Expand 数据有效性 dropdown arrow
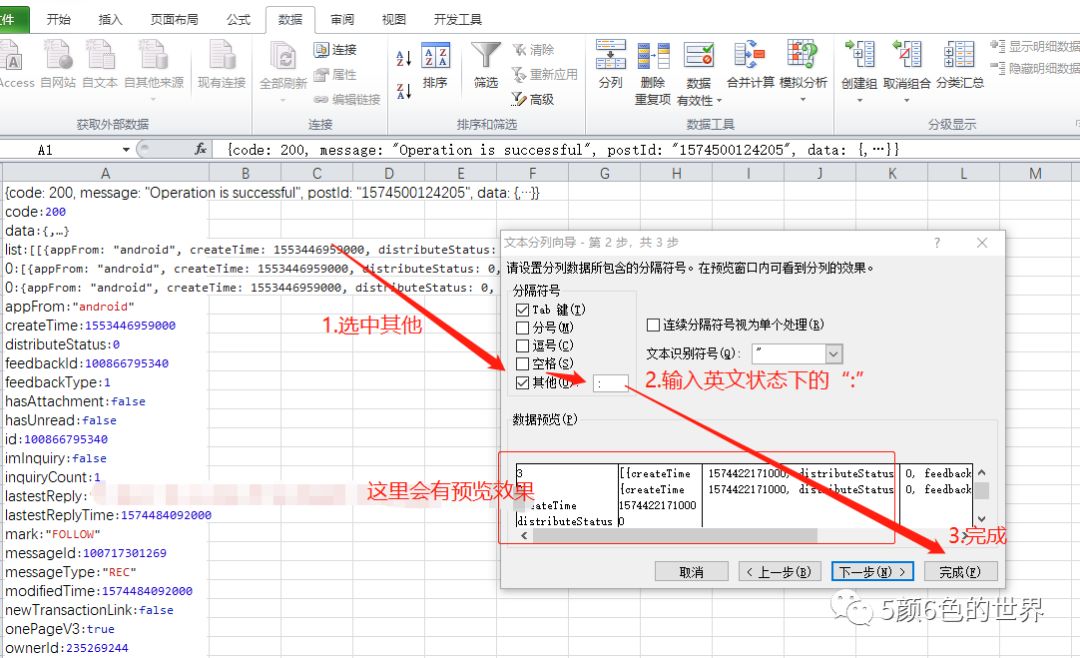Viewport: 1080px width, 658px height. 719,101
